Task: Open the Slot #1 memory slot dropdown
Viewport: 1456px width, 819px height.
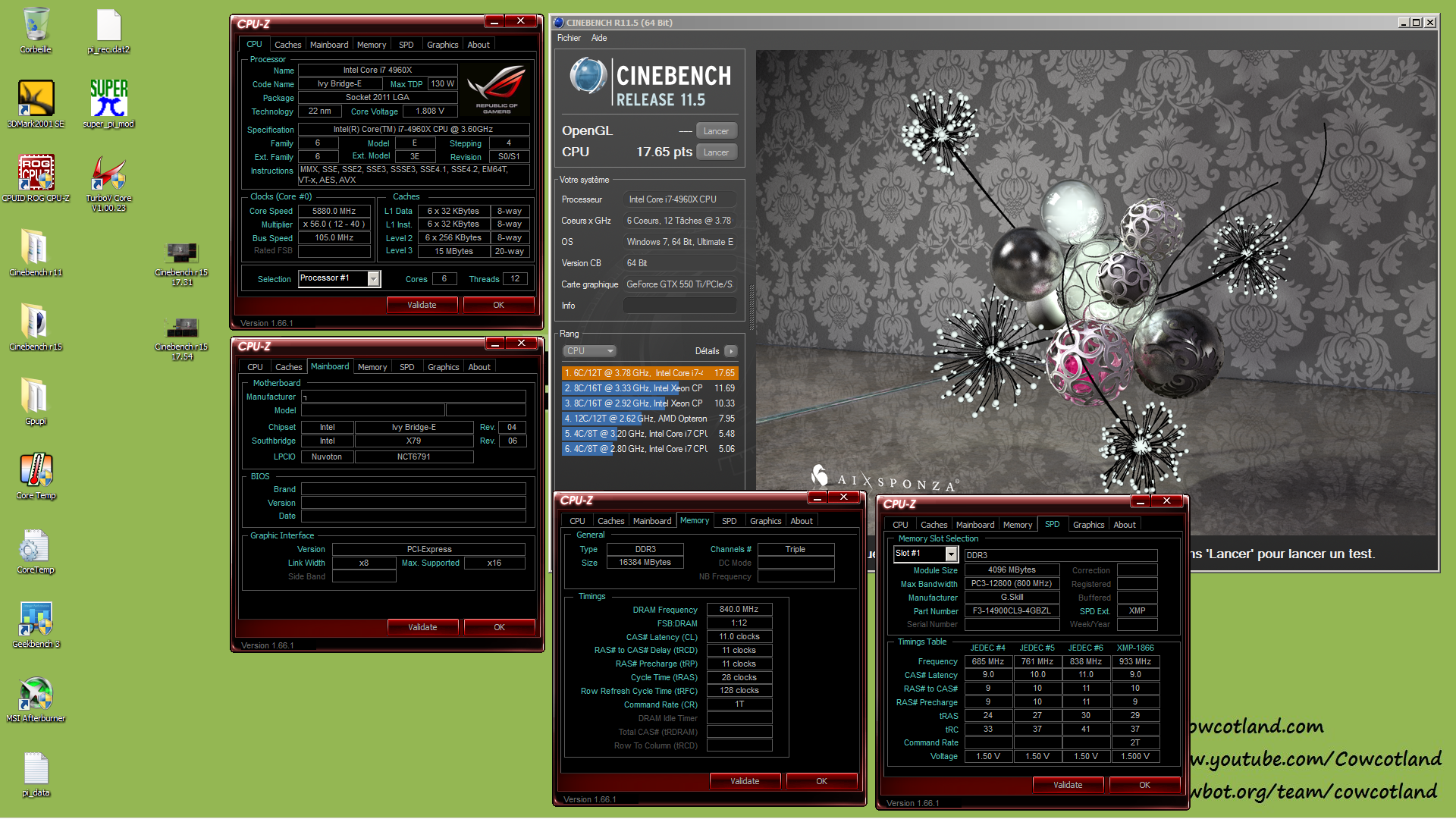Action: [926, 554]
